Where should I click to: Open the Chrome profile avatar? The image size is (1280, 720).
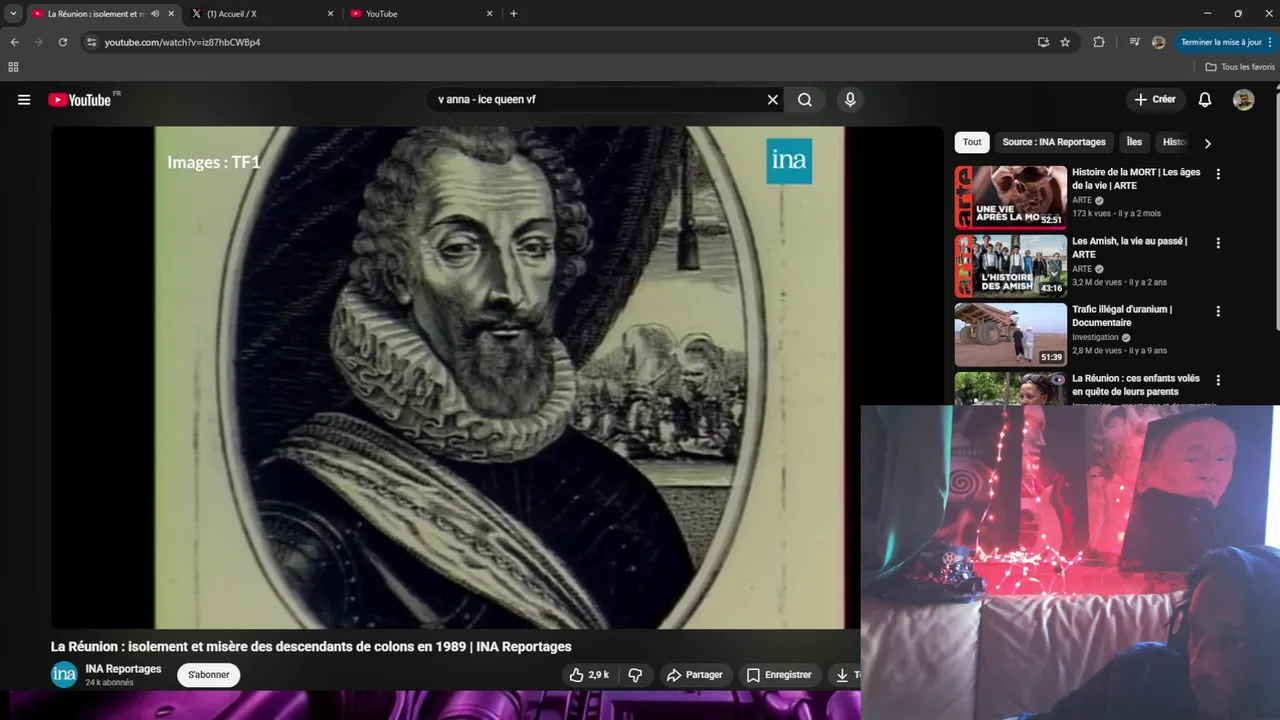tap(1159, 42)
